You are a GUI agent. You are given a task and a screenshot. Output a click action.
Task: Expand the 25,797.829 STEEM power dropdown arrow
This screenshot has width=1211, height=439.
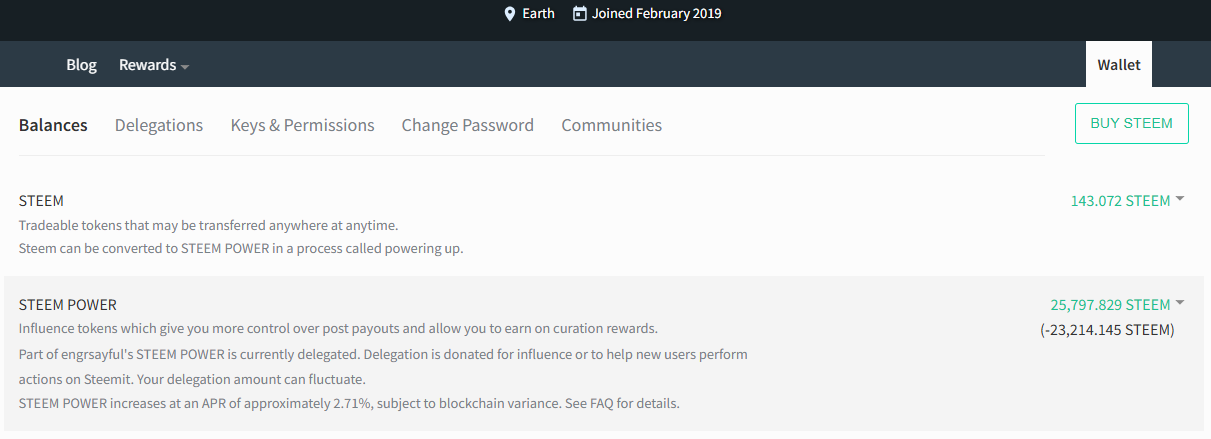click(x=1180, y=304)
